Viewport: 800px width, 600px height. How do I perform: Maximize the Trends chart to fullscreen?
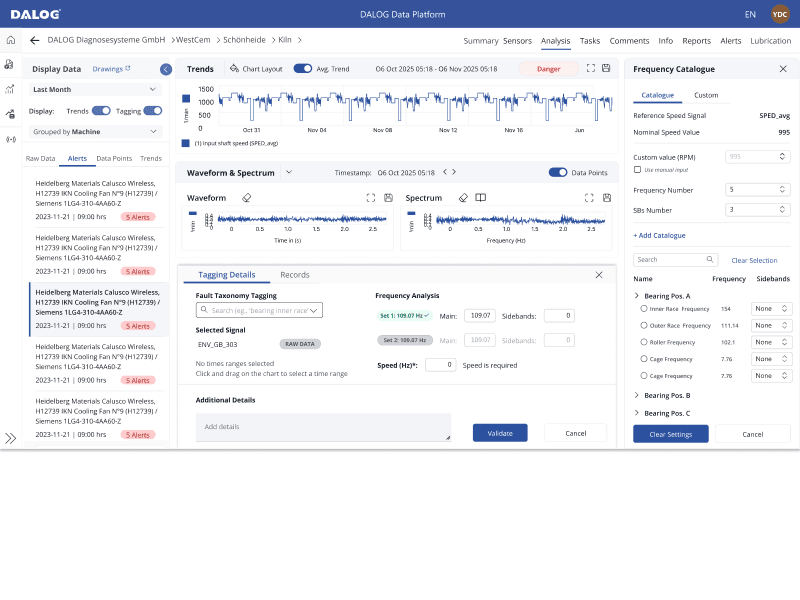591,68
